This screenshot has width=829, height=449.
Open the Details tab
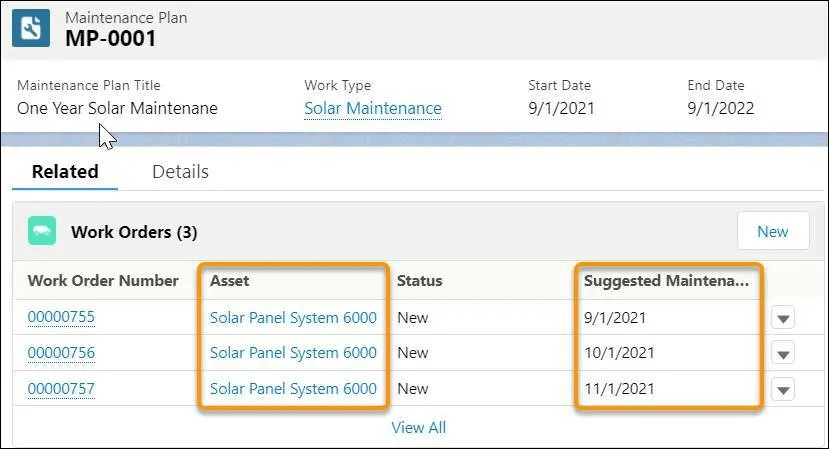coord(180,172)
